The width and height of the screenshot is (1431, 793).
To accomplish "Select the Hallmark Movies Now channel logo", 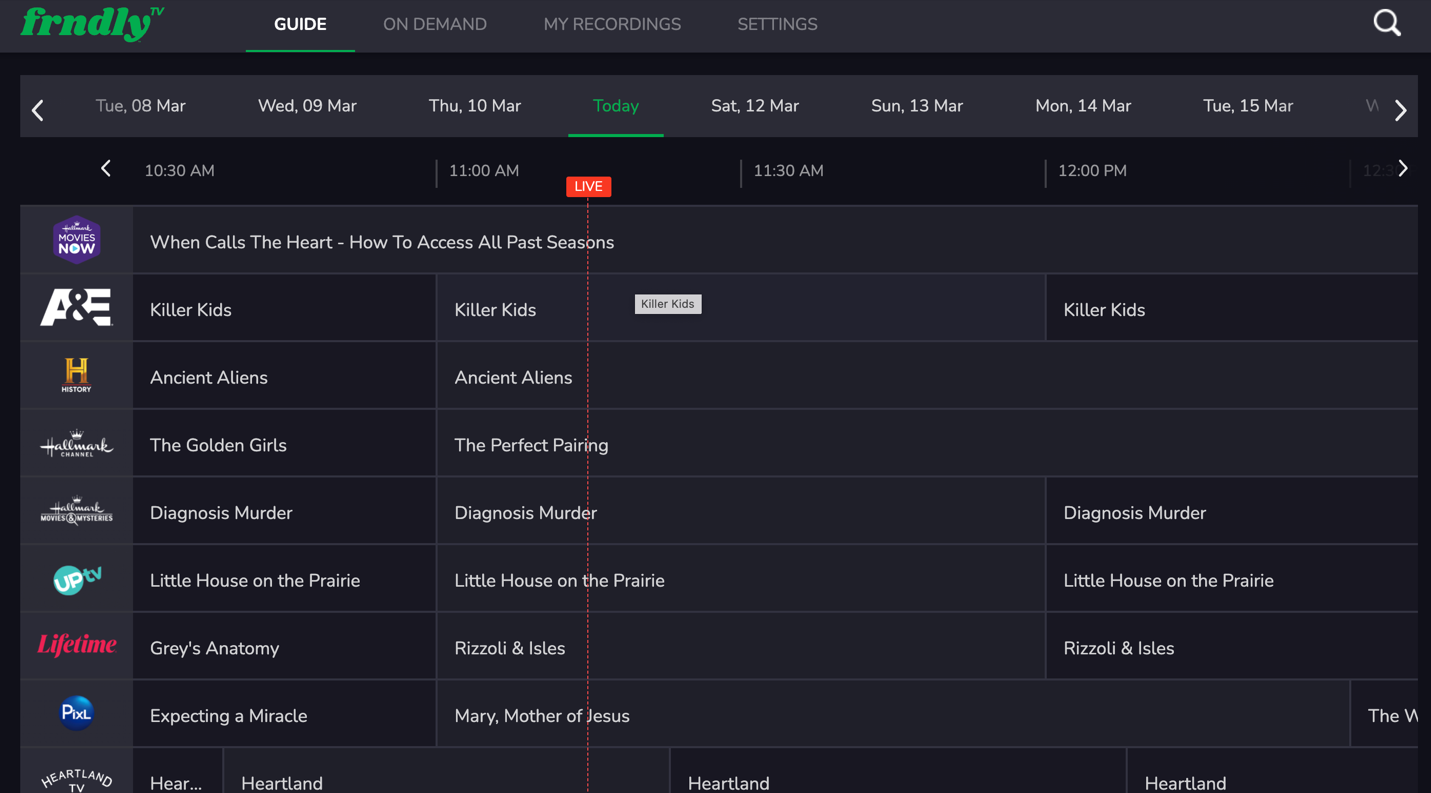I will (77, 240).
